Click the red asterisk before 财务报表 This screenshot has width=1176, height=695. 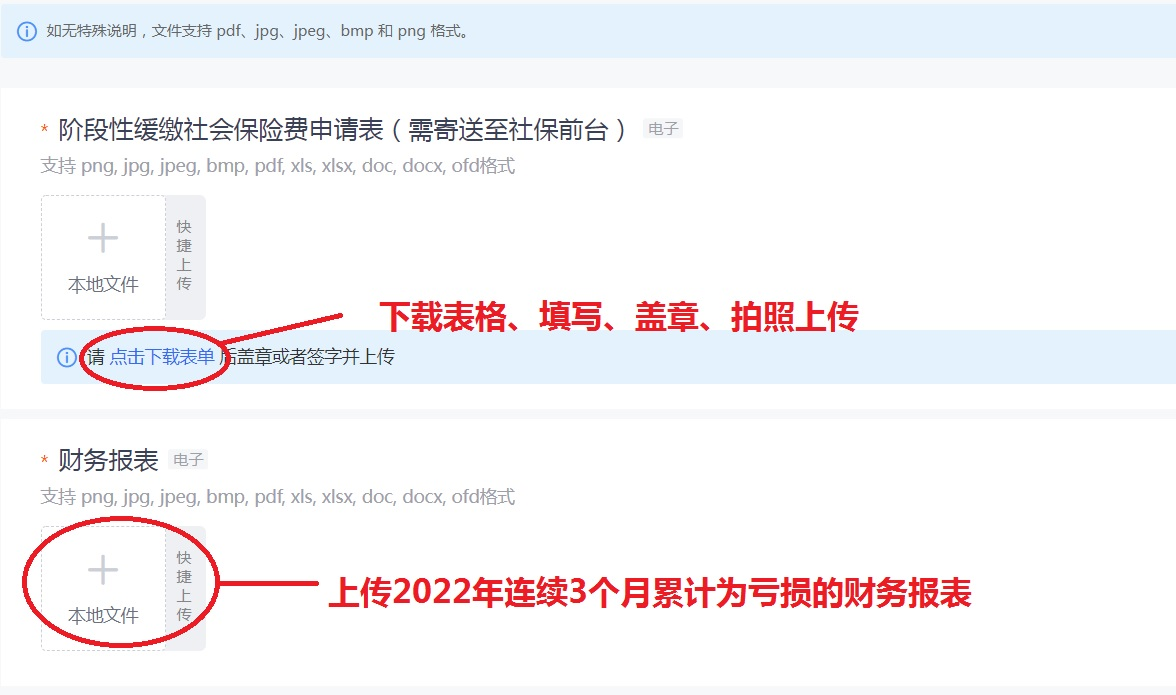[x=44, y=460]
